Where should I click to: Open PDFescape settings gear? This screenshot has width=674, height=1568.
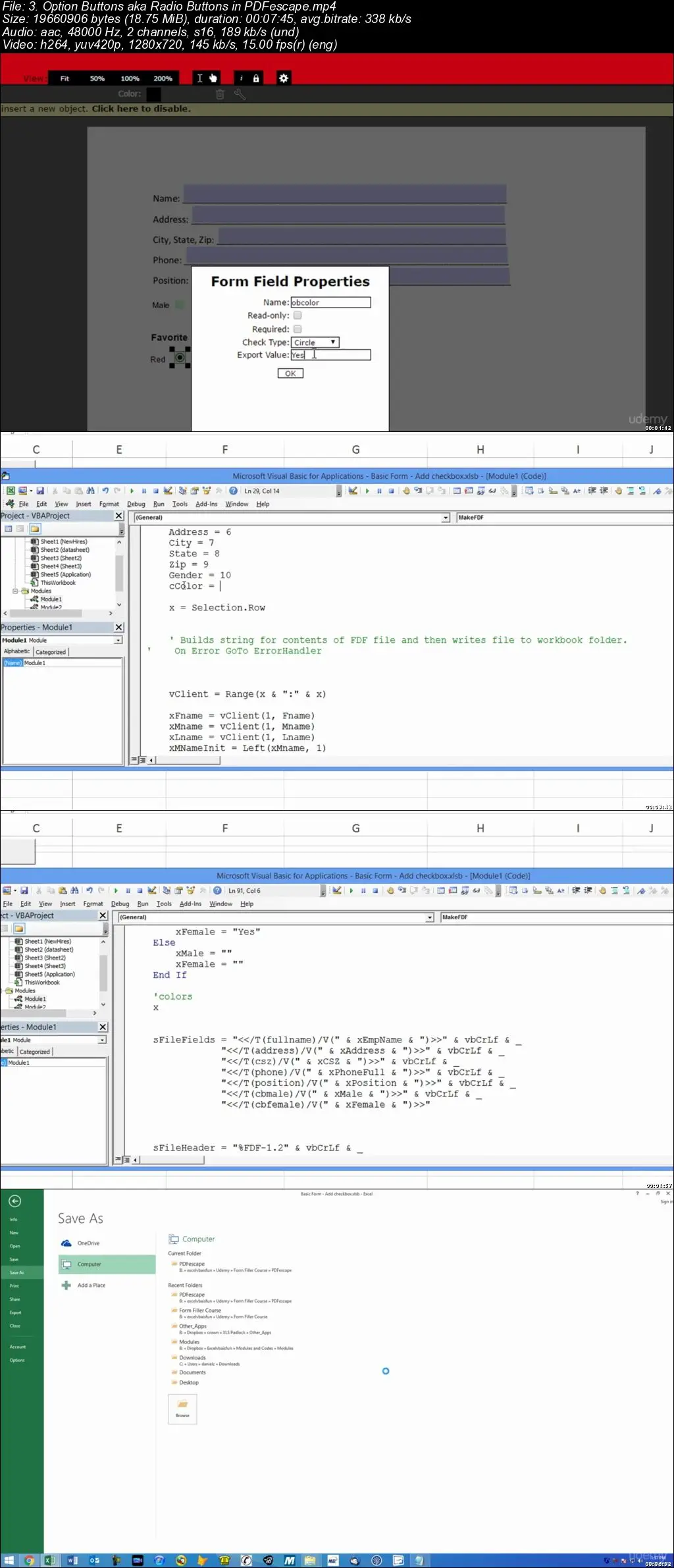tap(284, 78)
